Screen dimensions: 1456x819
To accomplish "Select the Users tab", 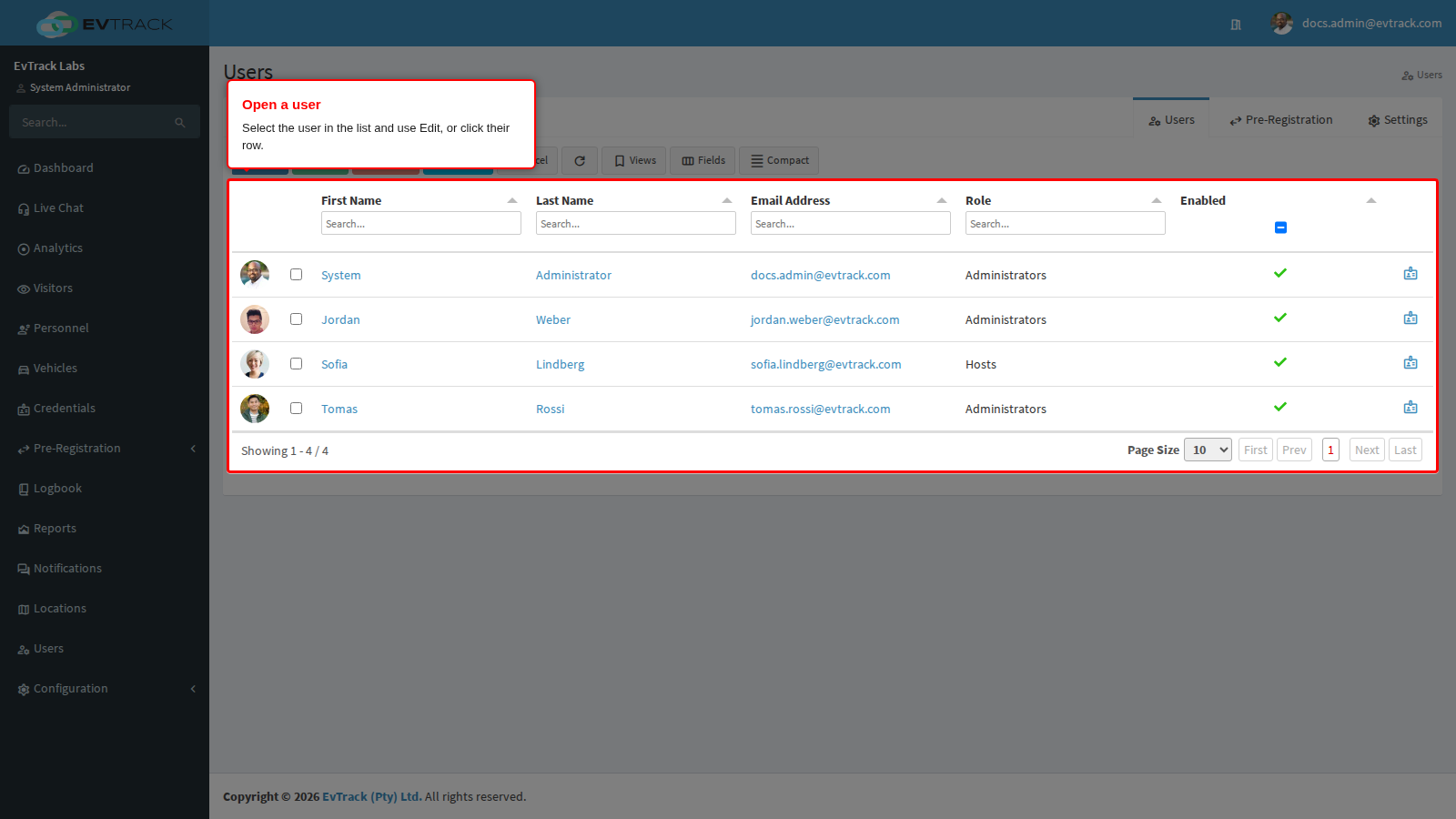I will 1171,119.
